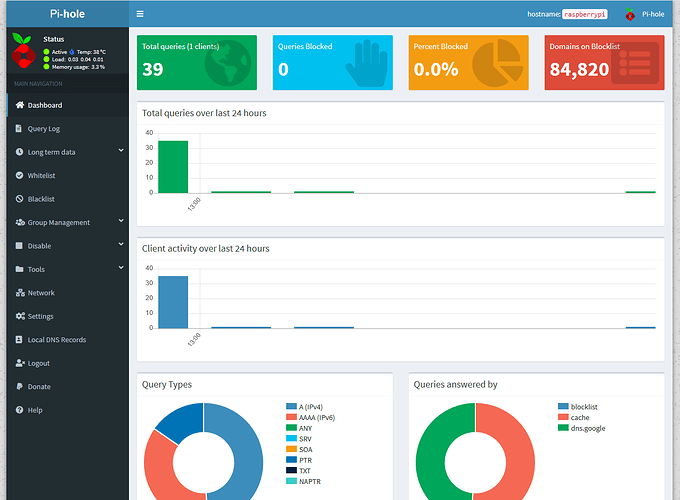Toggle the sidebar using the hamburger icon
This screenshot has width=680, height=500.
pos(140,14)
